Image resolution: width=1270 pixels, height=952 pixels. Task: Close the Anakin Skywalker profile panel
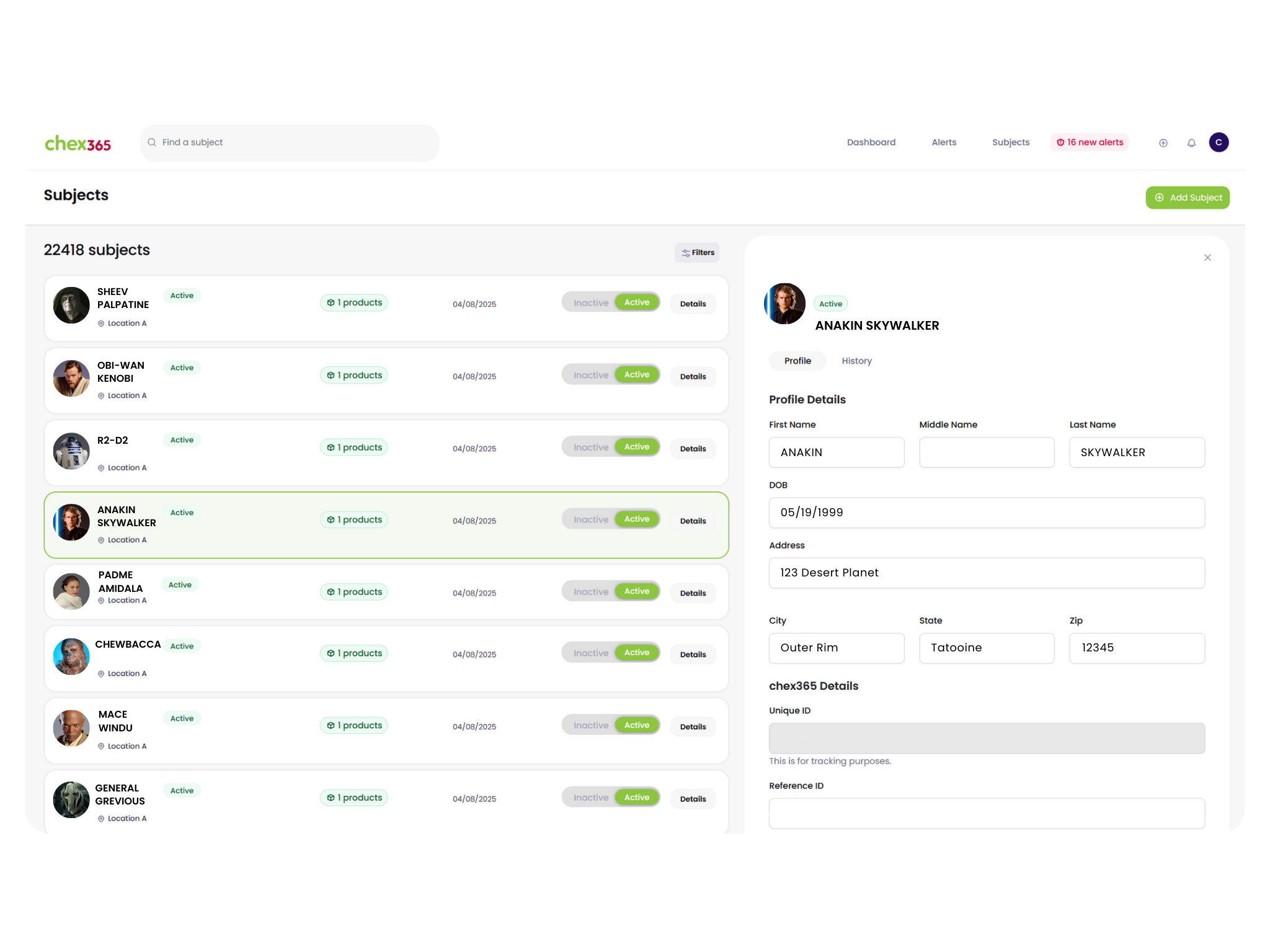[1207, 258]
